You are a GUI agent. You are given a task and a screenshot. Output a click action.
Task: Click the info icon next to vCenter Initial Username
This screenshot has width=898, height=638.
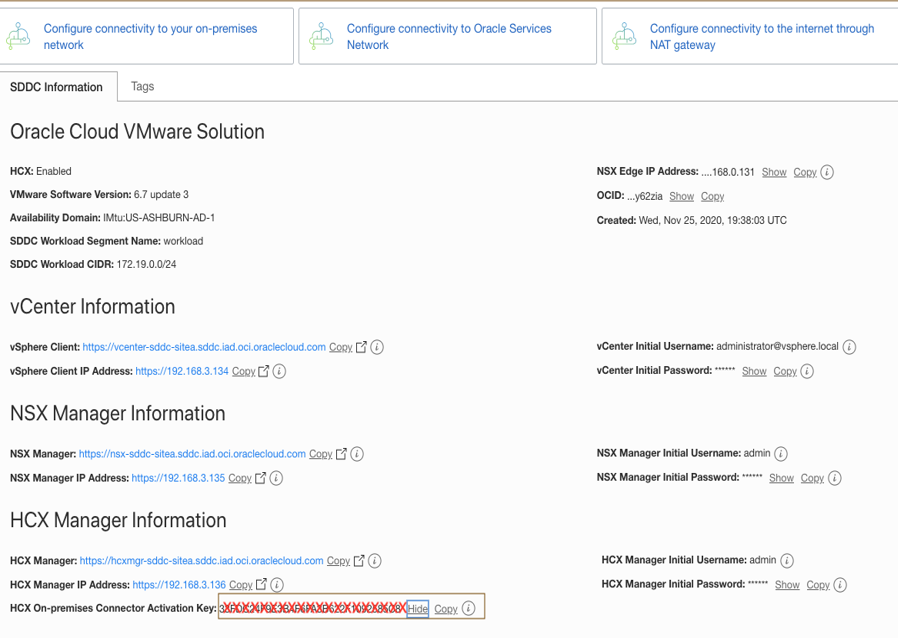coord(848,347)
